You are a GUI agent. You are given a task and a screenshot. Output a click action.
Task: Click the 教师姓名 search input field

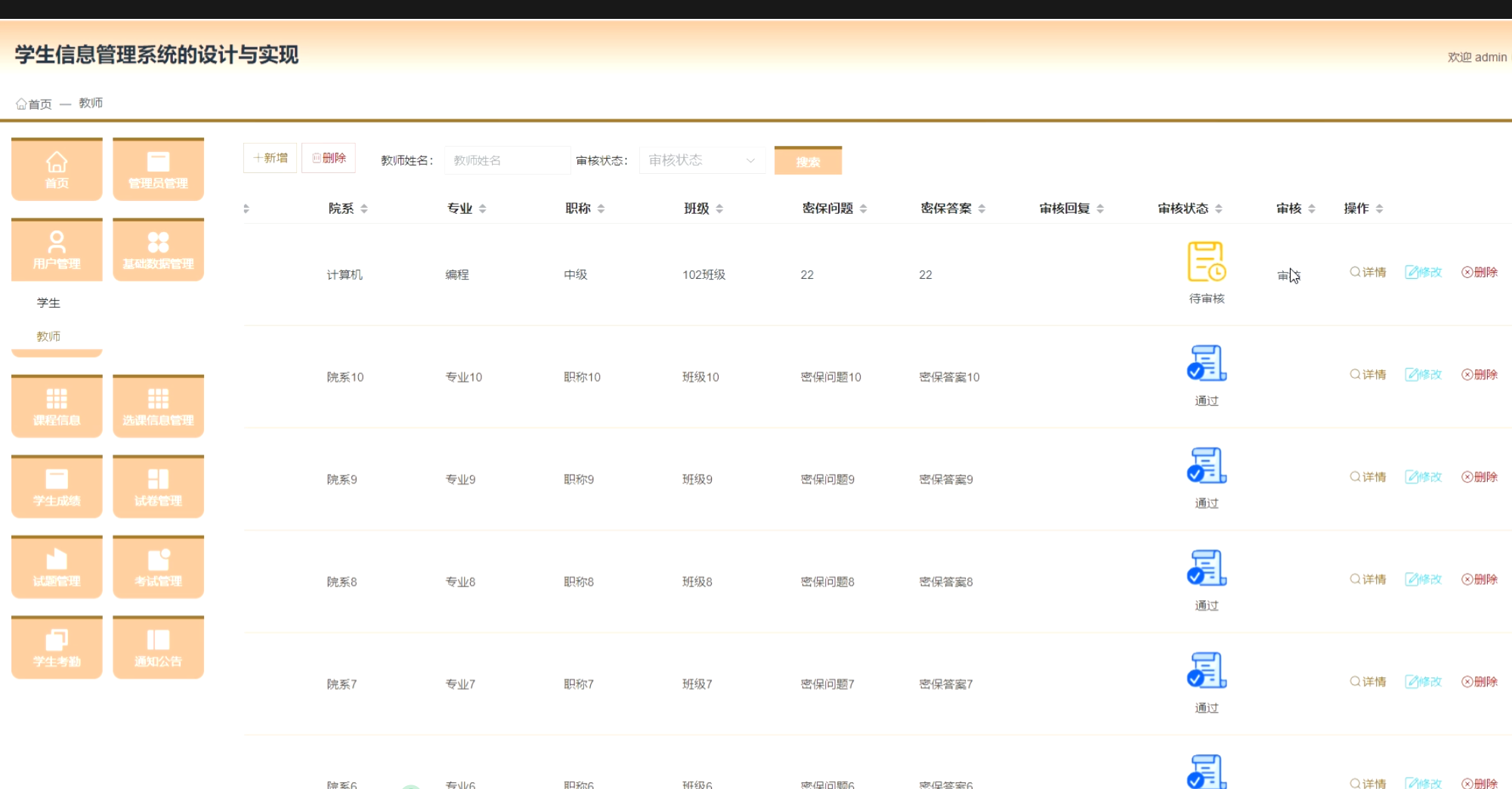click(x=507, y=160)
